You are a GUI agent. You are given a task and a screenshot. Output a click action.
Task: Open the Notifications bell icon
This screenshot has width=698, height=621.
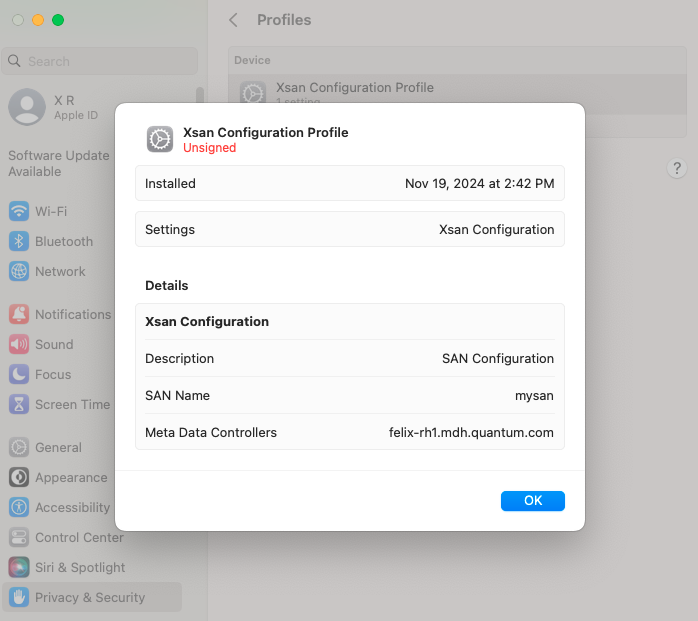pos(19,314)
